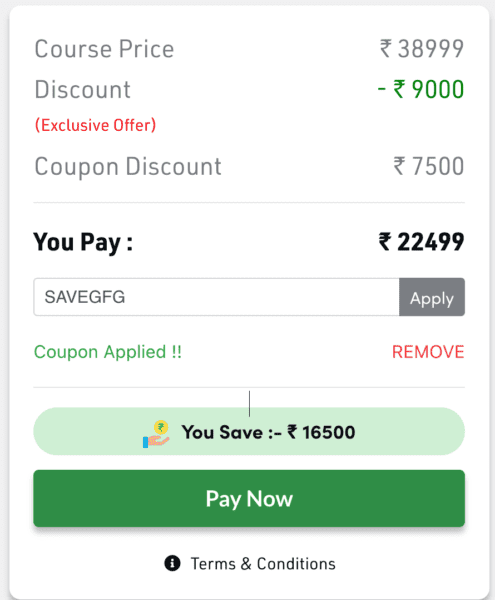Click the ₹ 7500 coupon discount value

click(x=429, y=166)
